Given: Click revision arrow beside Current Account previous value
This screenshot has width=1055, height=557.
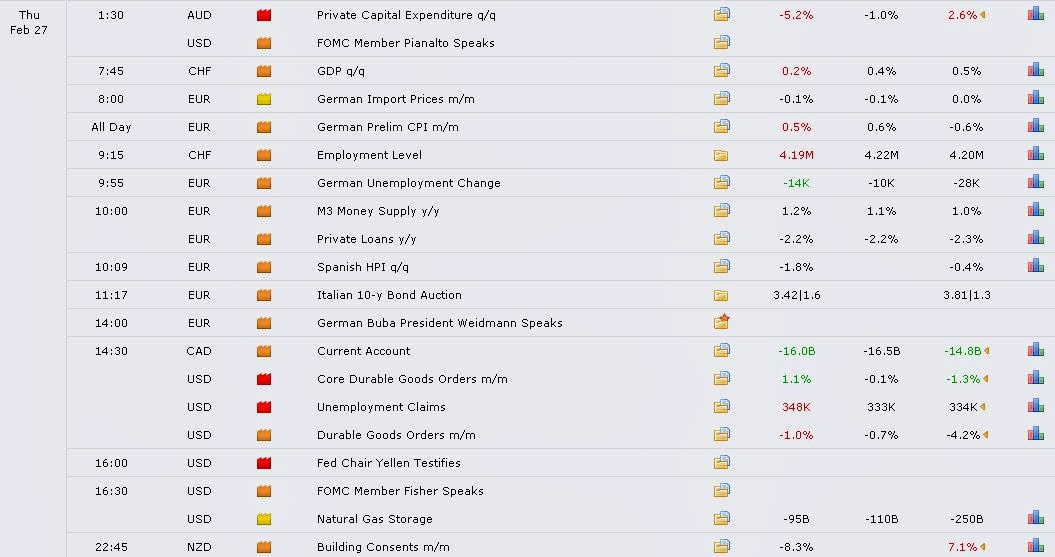Looking at the screenshot, I should point(987,351).
